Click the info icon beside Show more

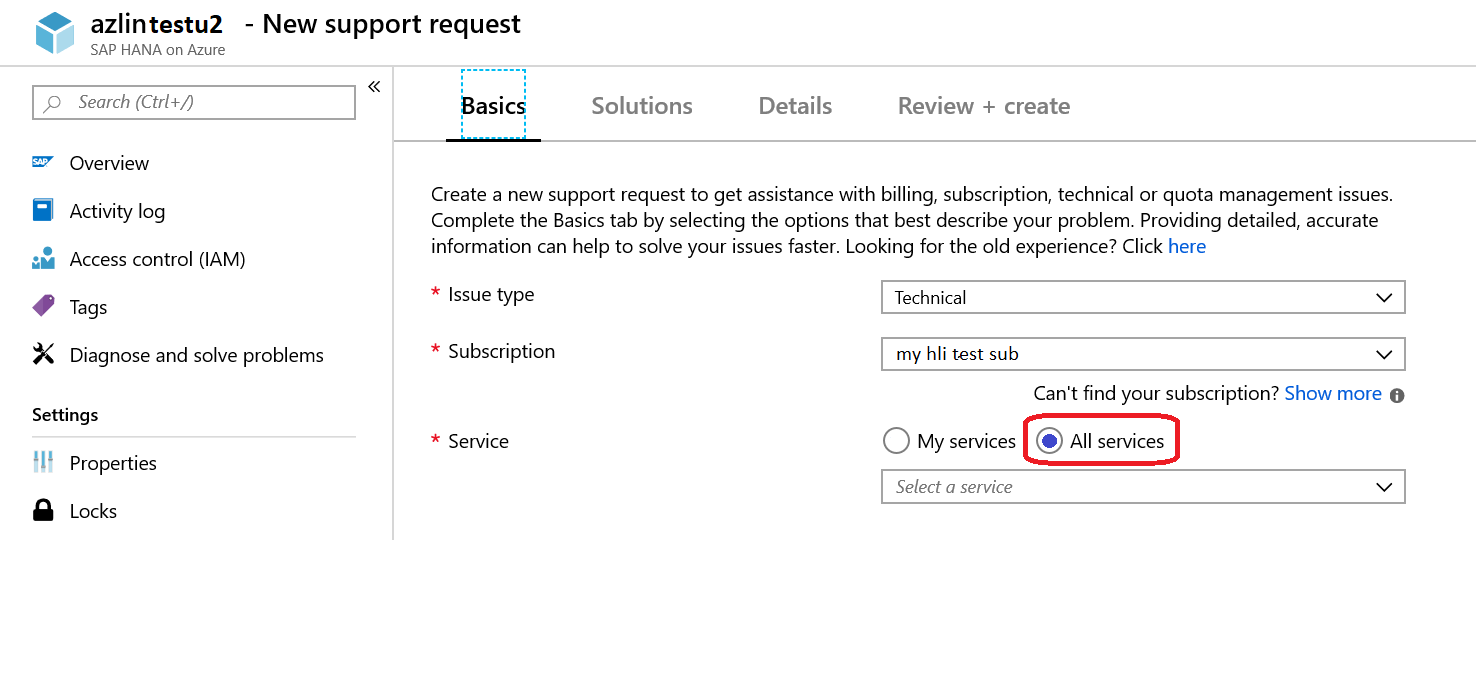point(1397,395)
